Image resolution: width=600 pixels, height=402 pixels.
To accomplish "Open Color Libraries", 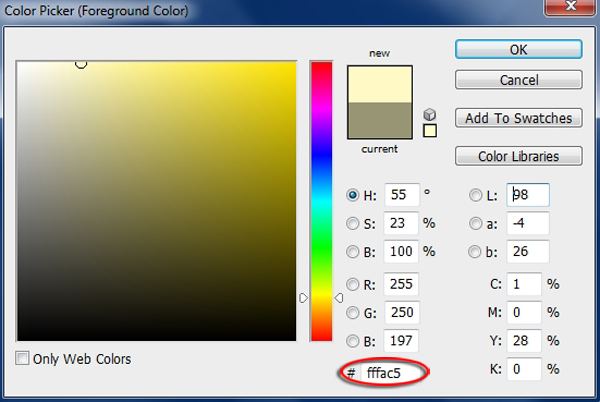I will coord(518,156).
